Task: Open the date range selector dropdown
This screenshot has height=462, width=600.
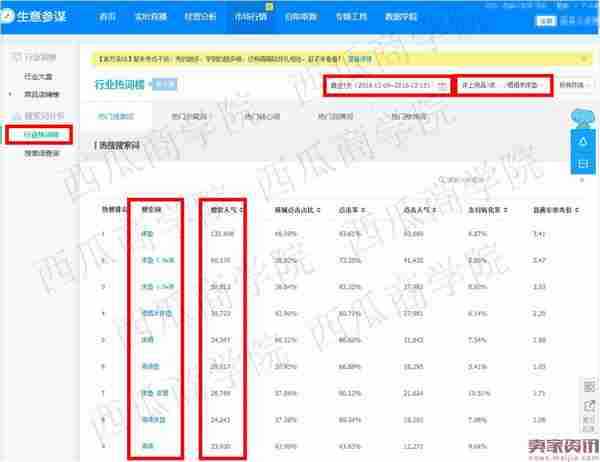Action: click(387, 85)
